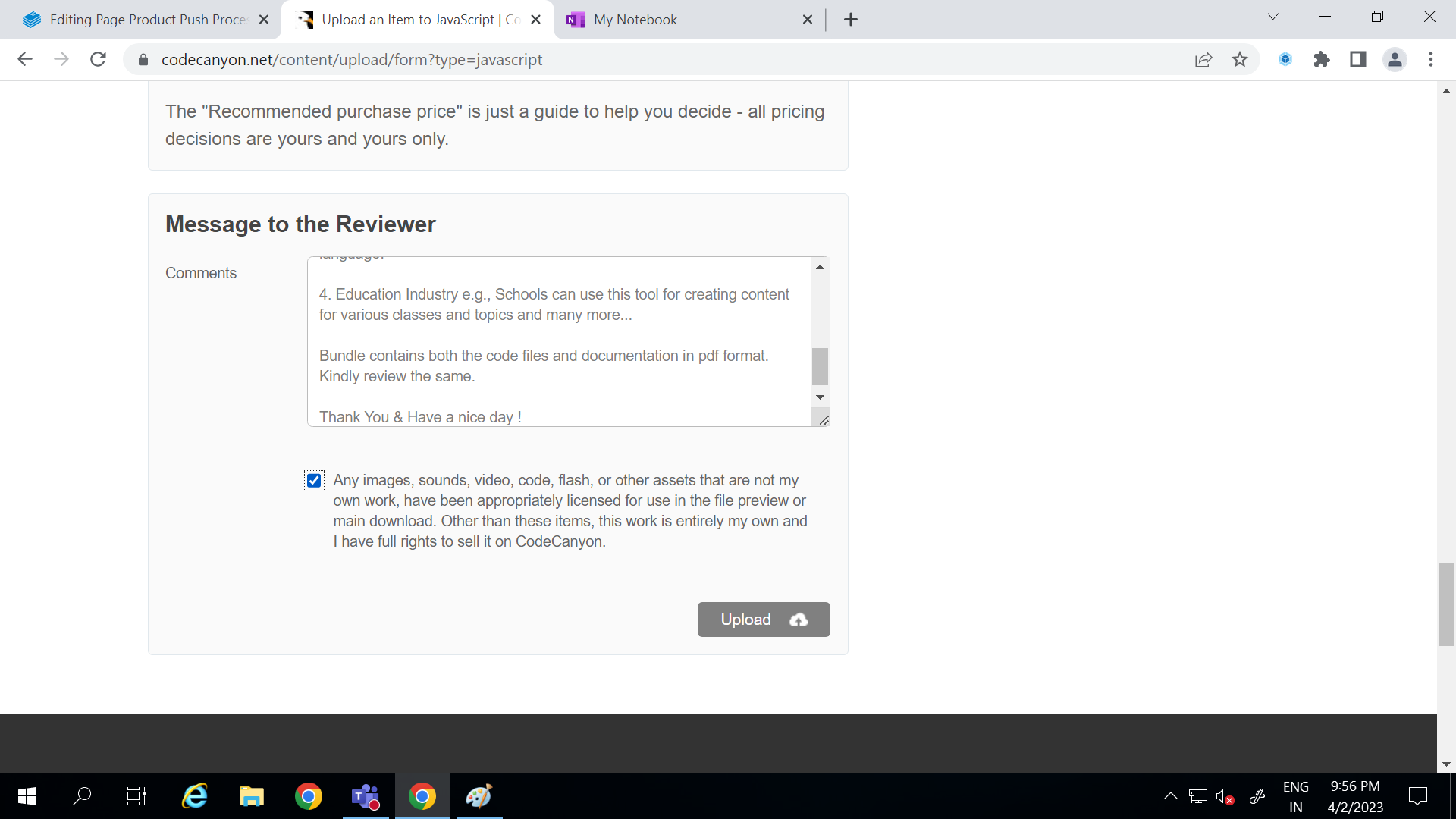Open the Chrome three-dot menu

coord(1431,59)
